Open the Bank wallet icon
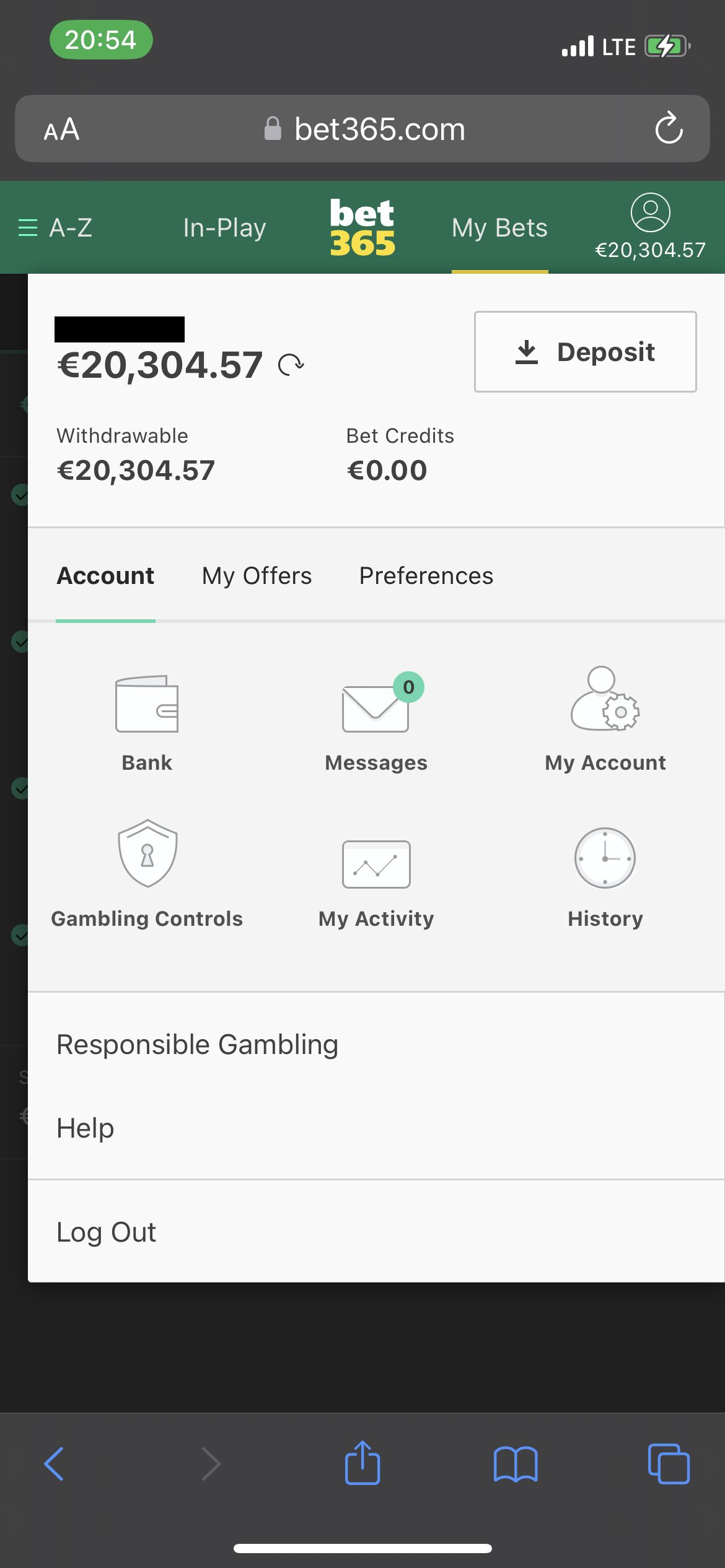 click(x=147, y=704)
